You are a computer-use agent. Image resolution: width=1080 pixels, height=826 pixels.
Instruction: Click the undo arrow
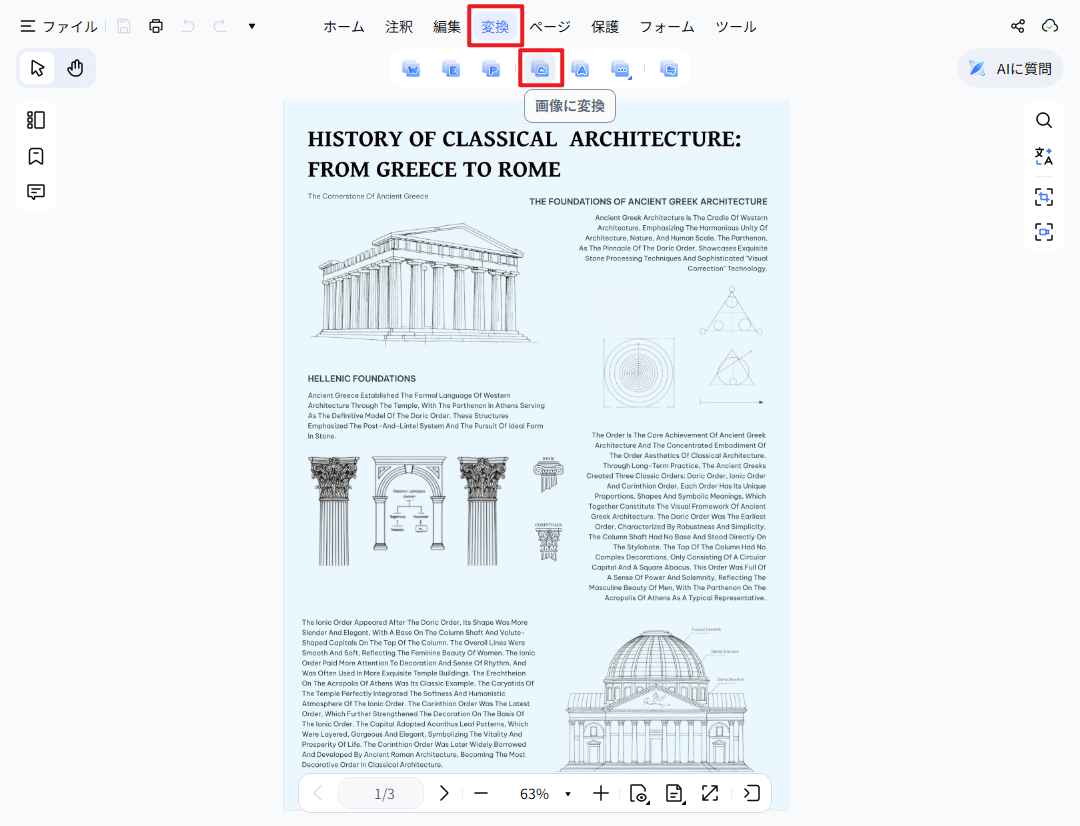tap(188, 26)
